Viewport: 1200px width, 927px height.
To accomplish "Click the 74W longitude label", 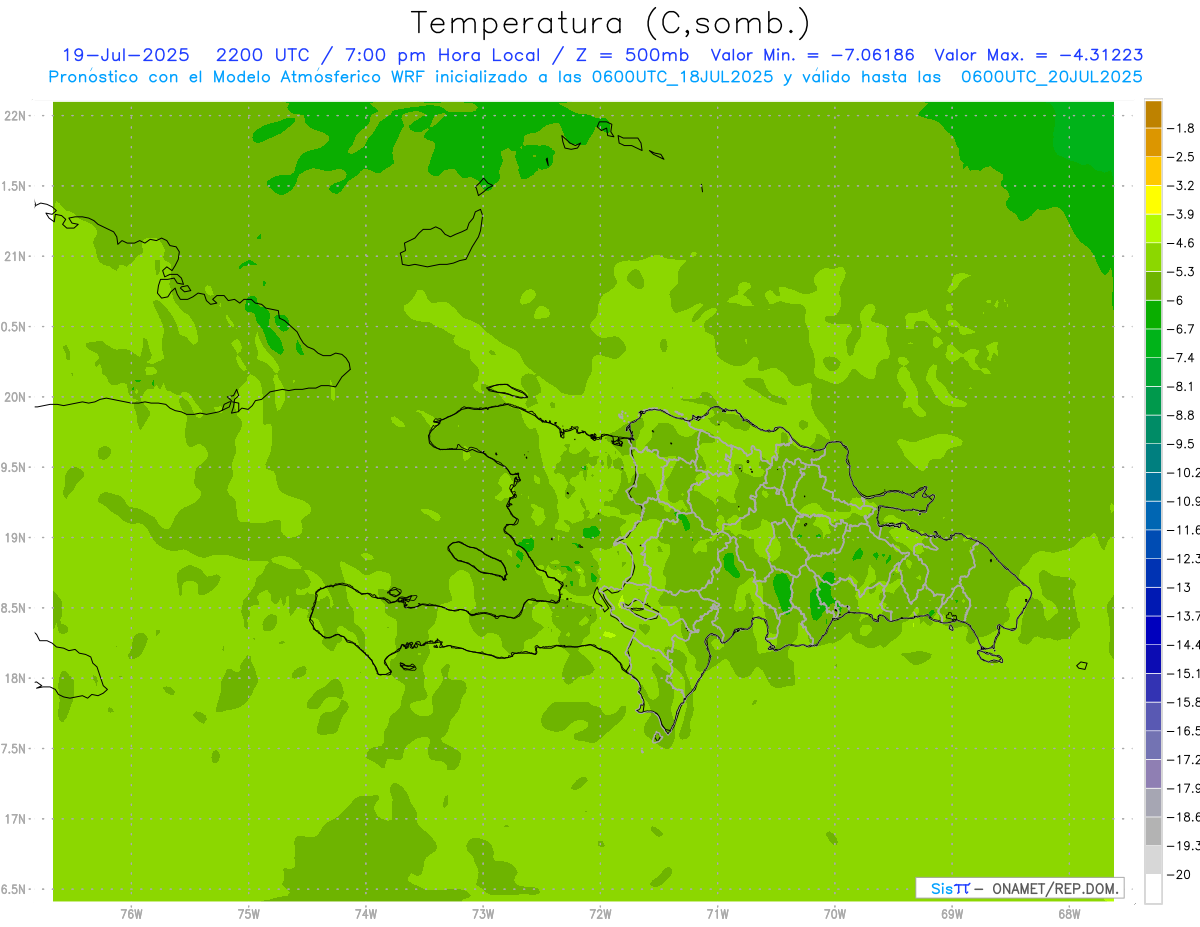I will pos(366,914).
